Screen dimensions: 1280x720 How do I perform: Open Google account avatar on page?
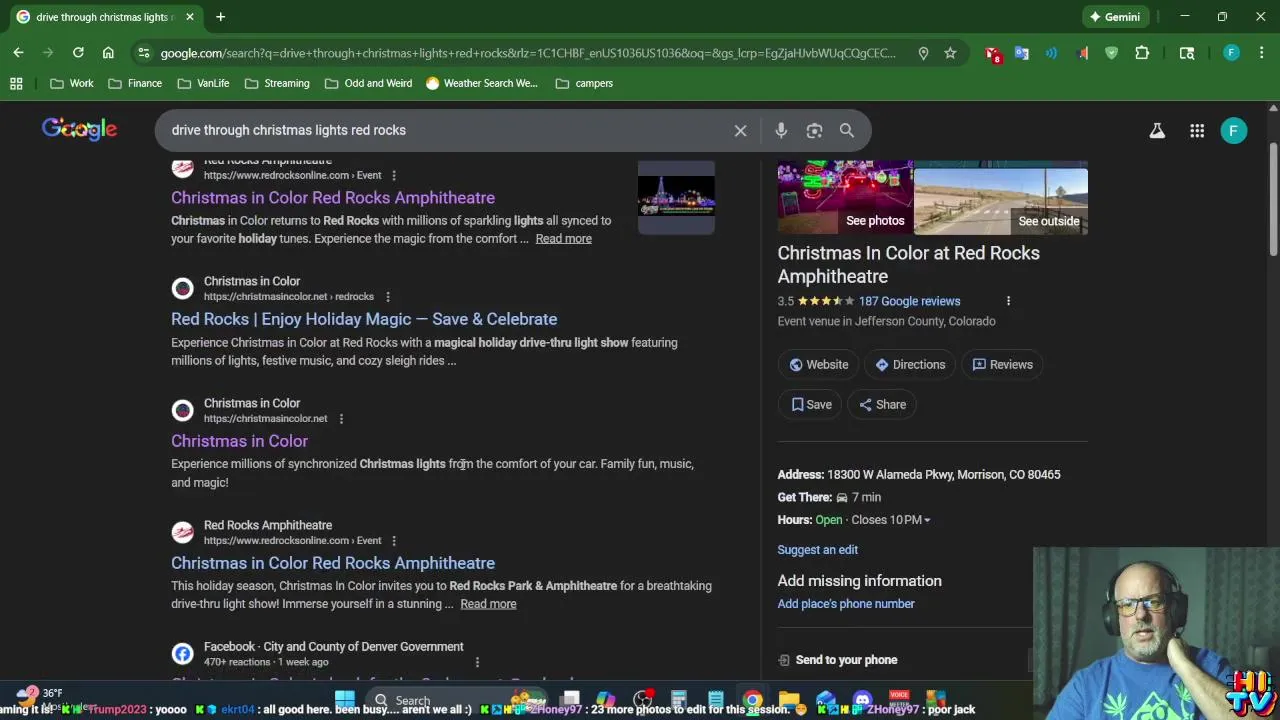[1233, 130]
